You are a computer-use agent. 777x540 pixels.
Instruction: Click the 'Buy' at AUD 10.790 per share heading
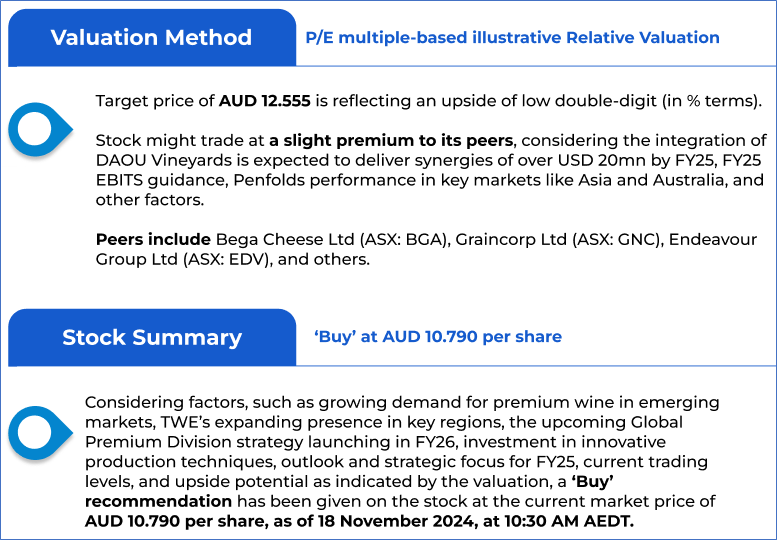438,337
